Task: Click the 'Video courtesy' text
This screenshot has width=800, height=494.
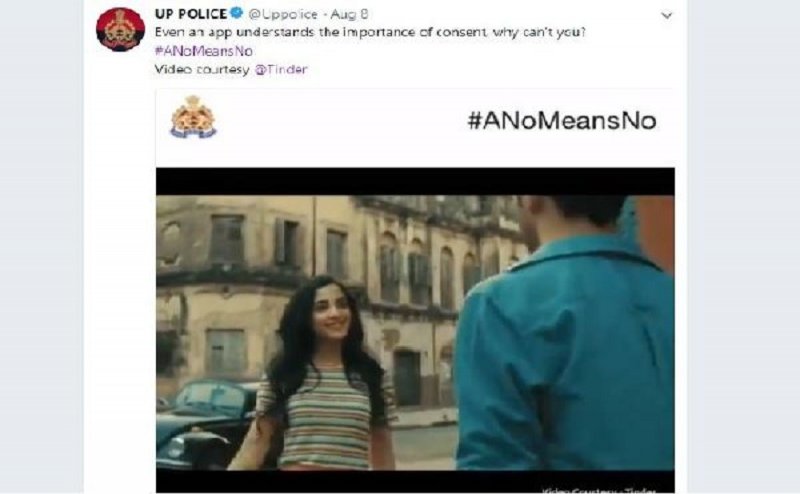Action: pos(202,69)
